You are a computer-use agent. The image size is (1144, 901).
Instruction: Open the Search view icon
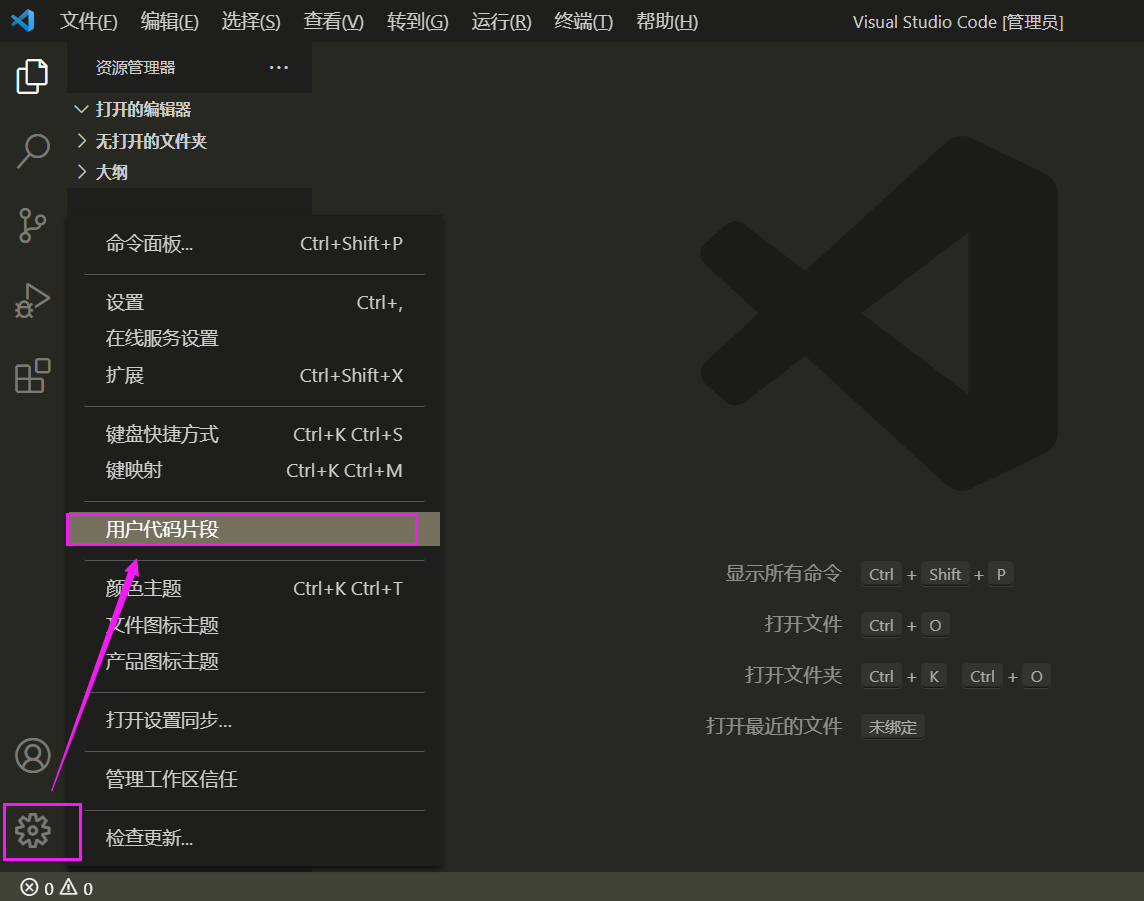click(x=32, y=151)
